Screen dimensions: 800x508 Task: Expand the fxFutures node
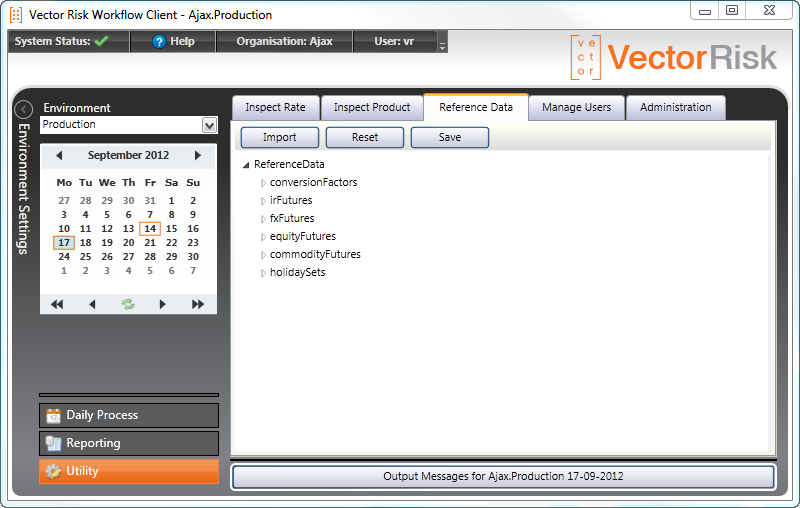[263, 219]
